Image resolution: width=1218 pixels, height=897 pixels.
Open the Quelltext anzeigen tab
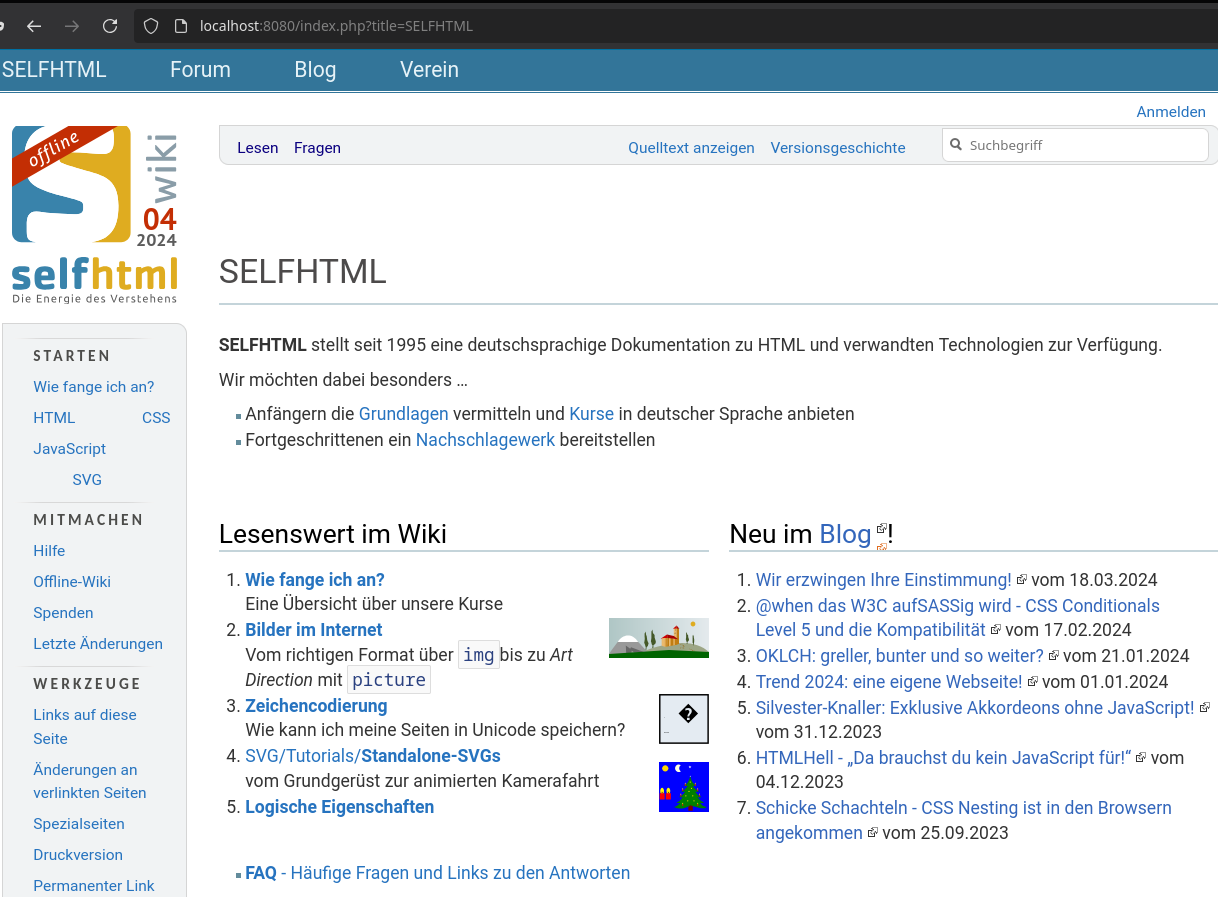[x=691, y=148]
